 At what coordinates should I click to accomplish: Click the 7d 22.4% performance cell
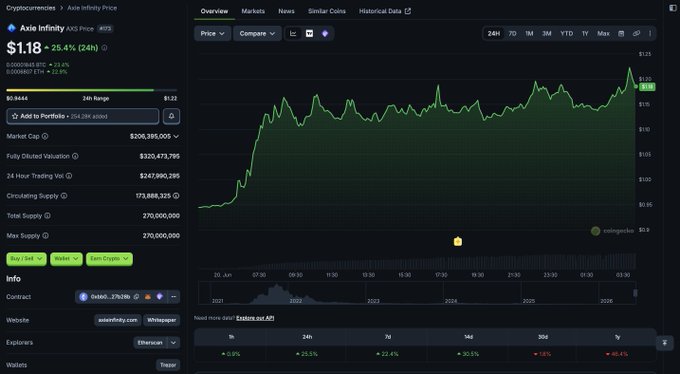[388, 354]
